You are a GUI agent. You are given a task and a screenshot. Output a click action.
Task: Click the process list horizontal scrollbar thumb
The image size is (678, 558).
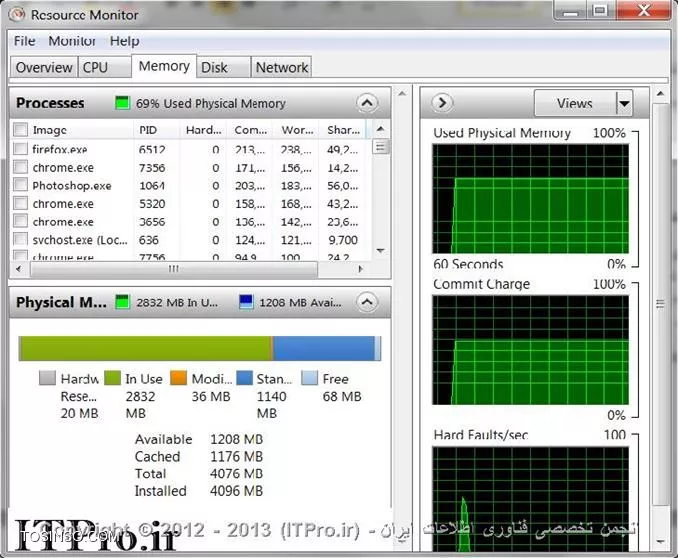point(174,269)
